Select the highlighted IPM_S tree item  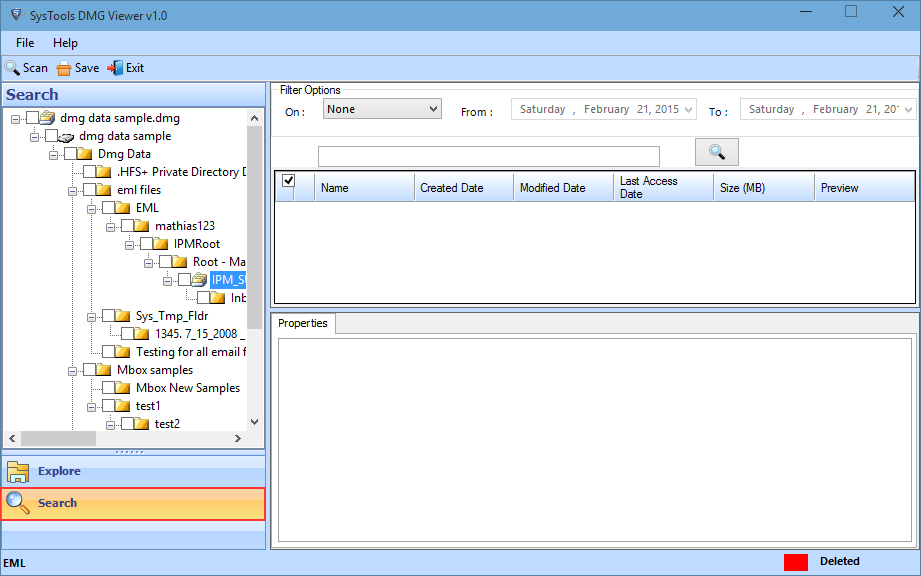[228, 280]
